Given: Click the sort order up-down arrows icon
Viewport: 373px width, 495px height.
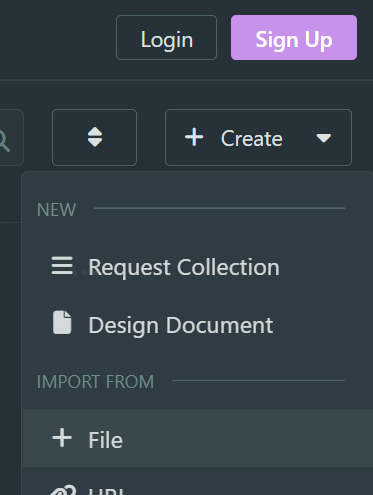Looking at the screenshot, I should 95,137.
